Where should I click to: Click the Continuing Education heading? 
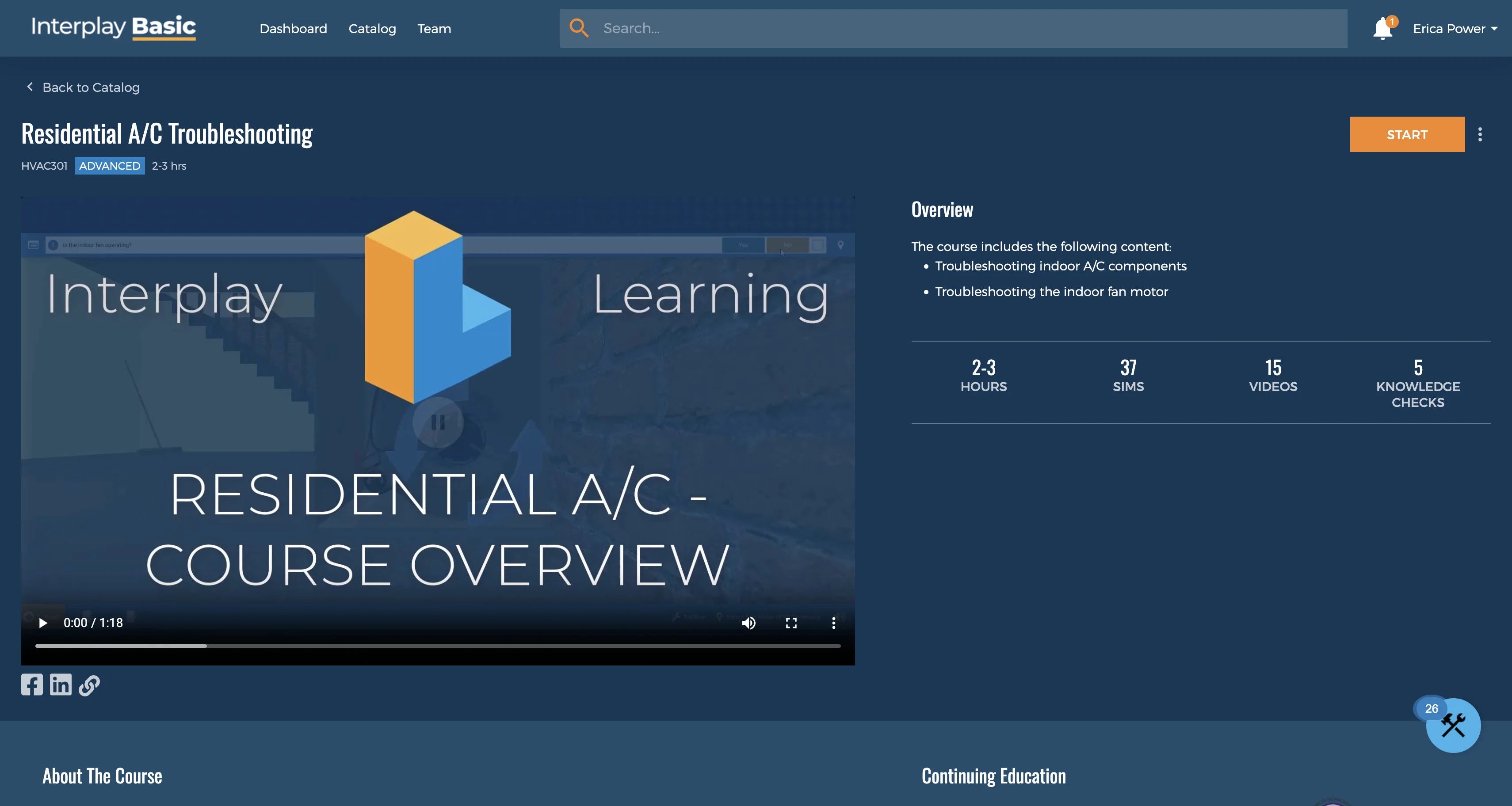pos(994,776)
